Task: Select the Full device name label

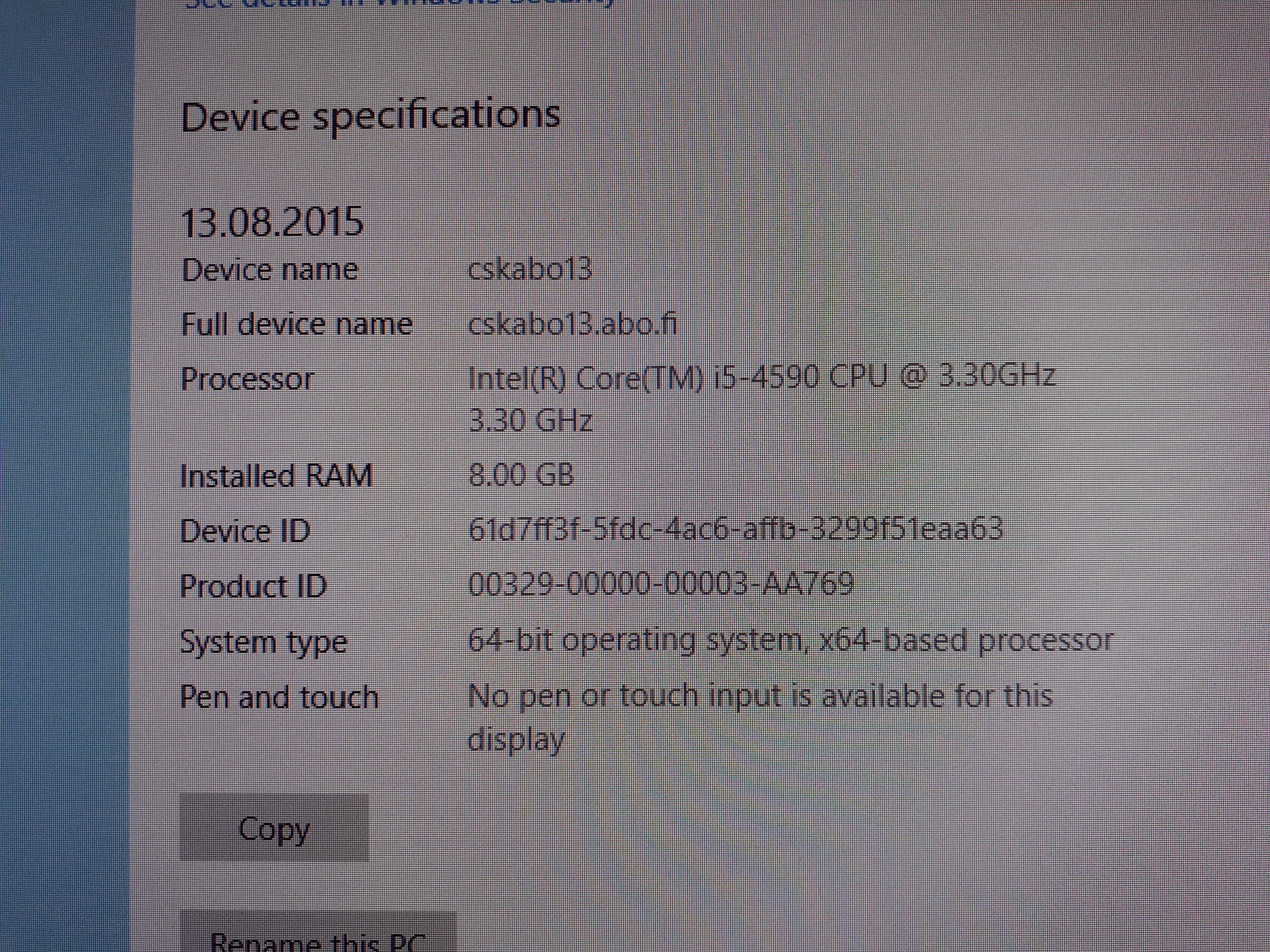Action: tap(297, 324)
